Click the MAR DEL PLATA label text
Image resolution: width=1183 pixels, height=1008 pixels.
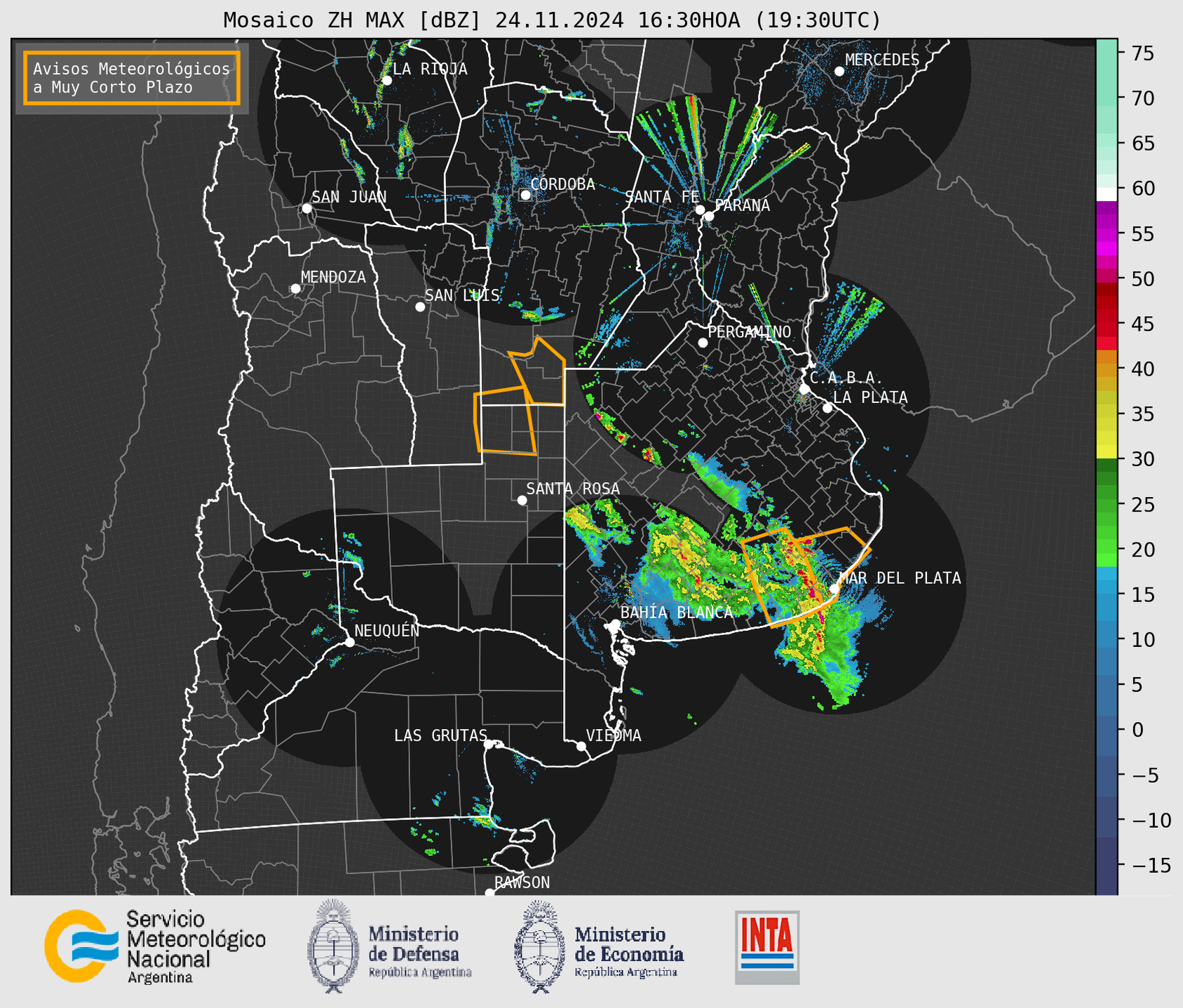pos(900,578)
